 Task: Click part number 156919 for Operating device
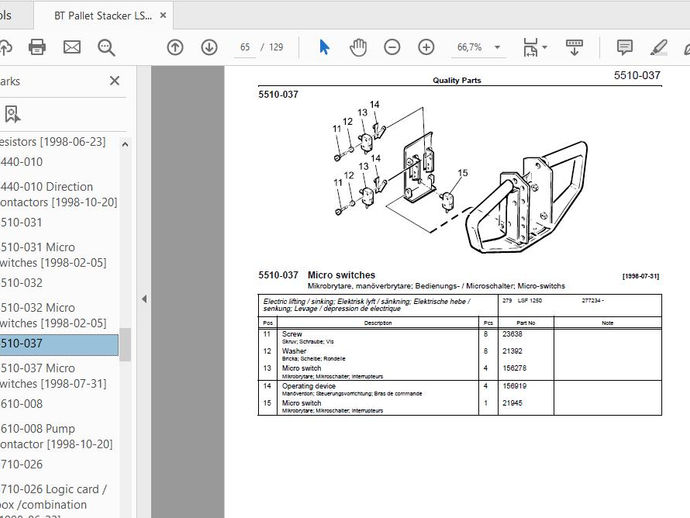(514, 386)
